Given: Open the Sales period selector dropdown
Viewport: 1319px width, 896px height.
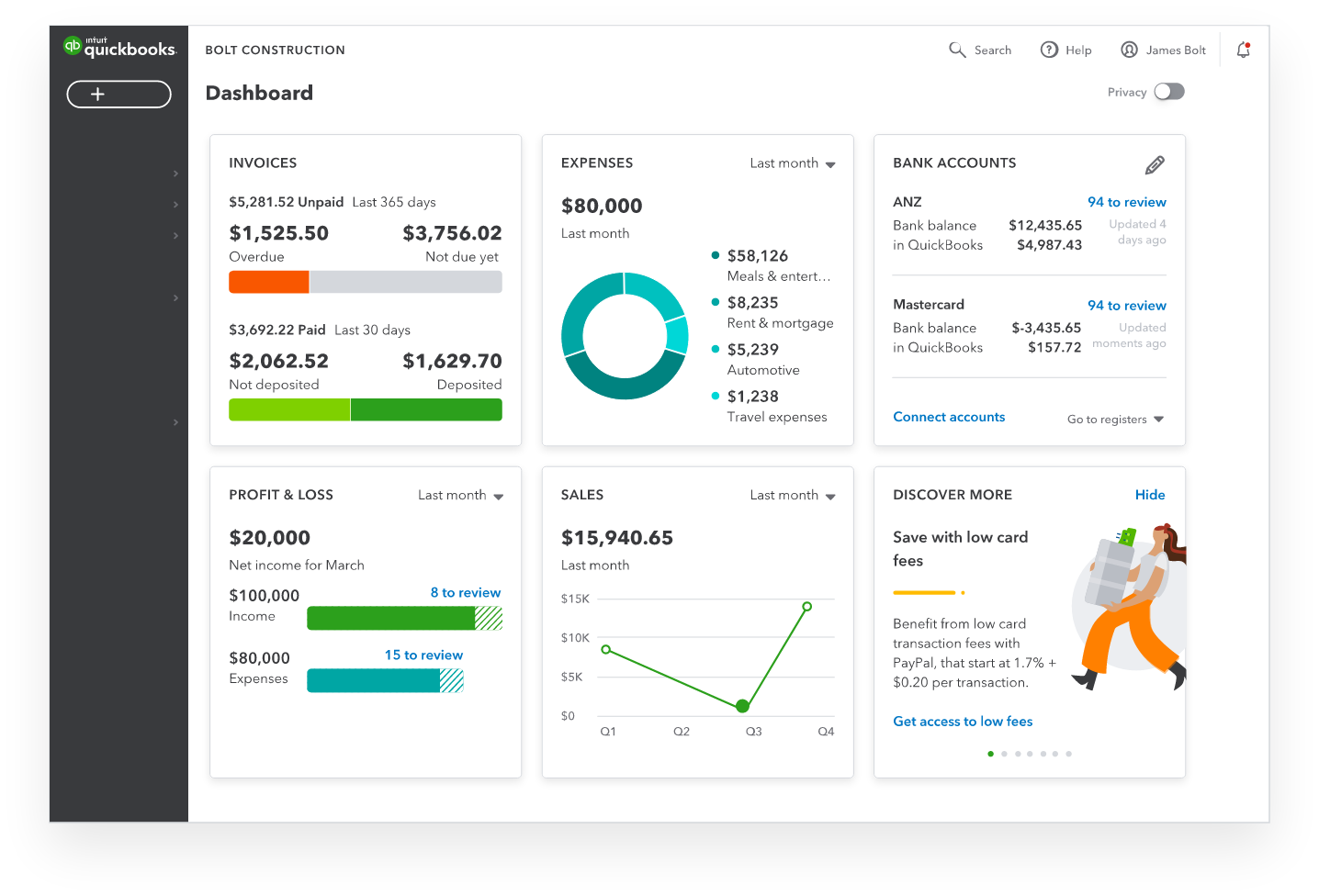Looking at the screenshot, I should pos(792,495).
